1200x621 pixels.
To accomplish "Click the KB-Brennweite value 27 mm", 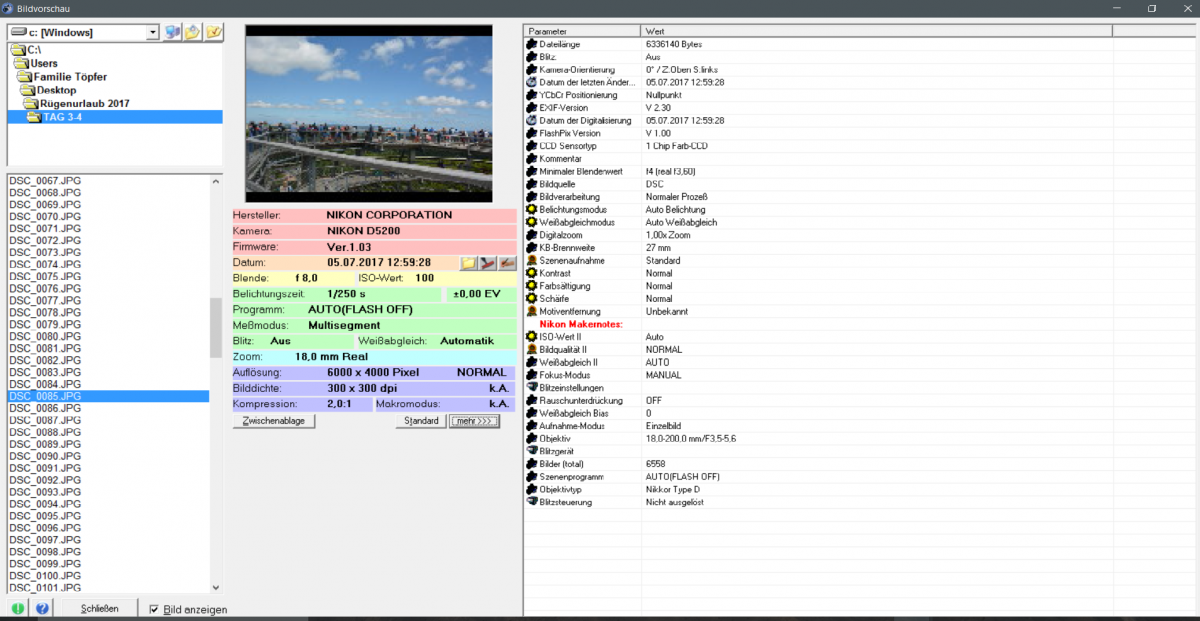I will pos(658,247).
